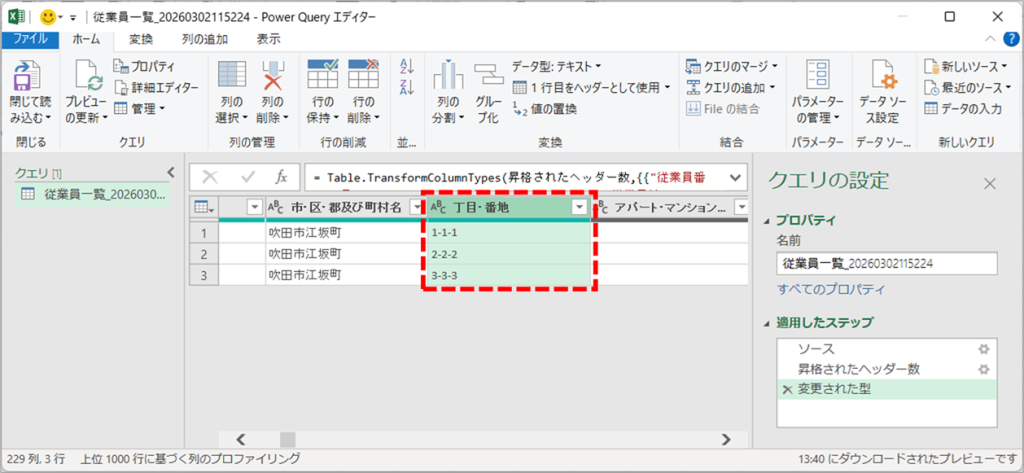The height and width of the screenshot is (473, 1024).
Task: Cancel formula edit with the X icon
Action: point(210,176)
